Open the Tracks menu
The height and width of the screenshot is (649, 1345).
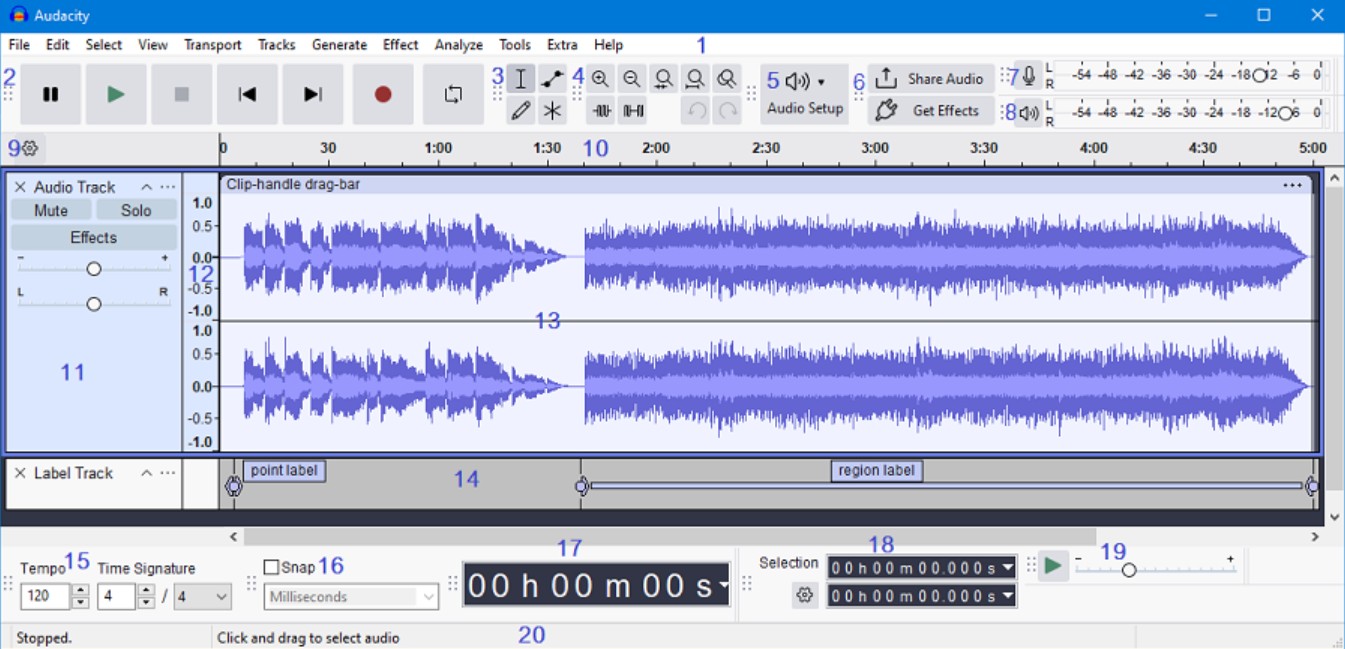tap(277, 45)
